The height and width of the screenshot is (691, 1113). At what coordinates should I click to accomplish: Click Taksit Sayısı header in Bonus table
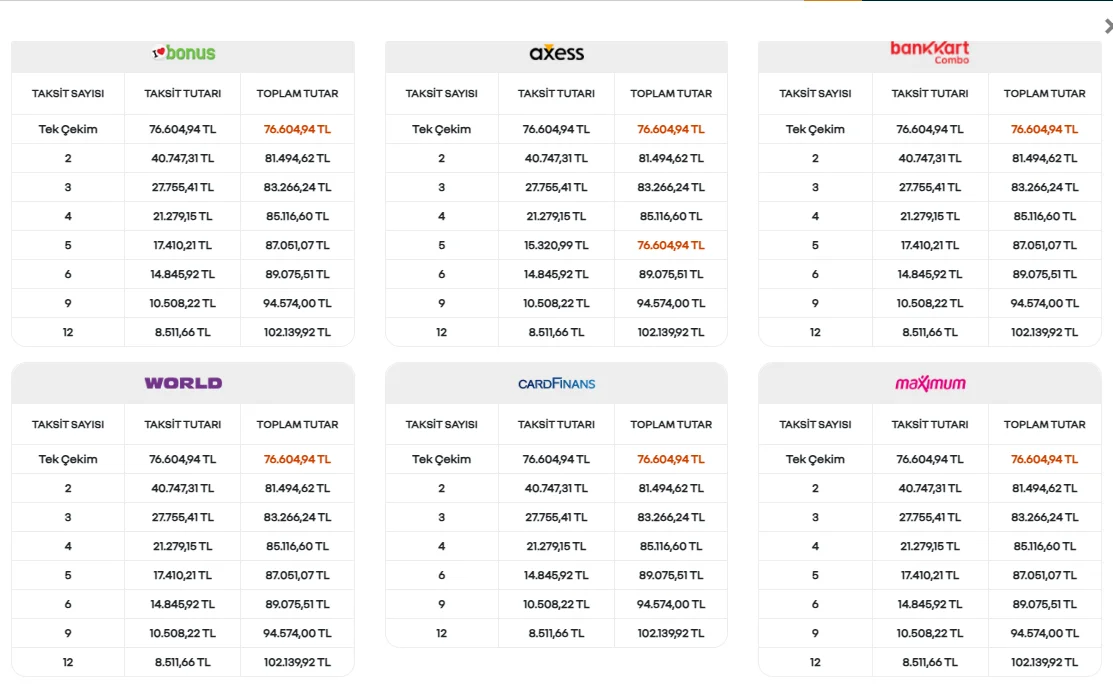click(68, 93)
